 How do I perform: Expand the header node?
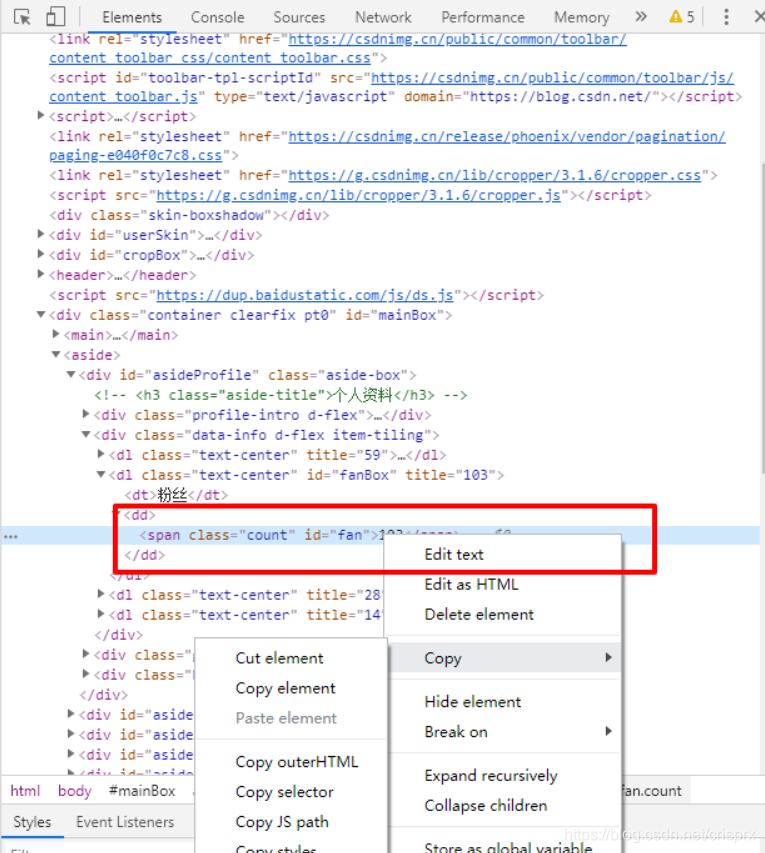(x=40, y=274)
